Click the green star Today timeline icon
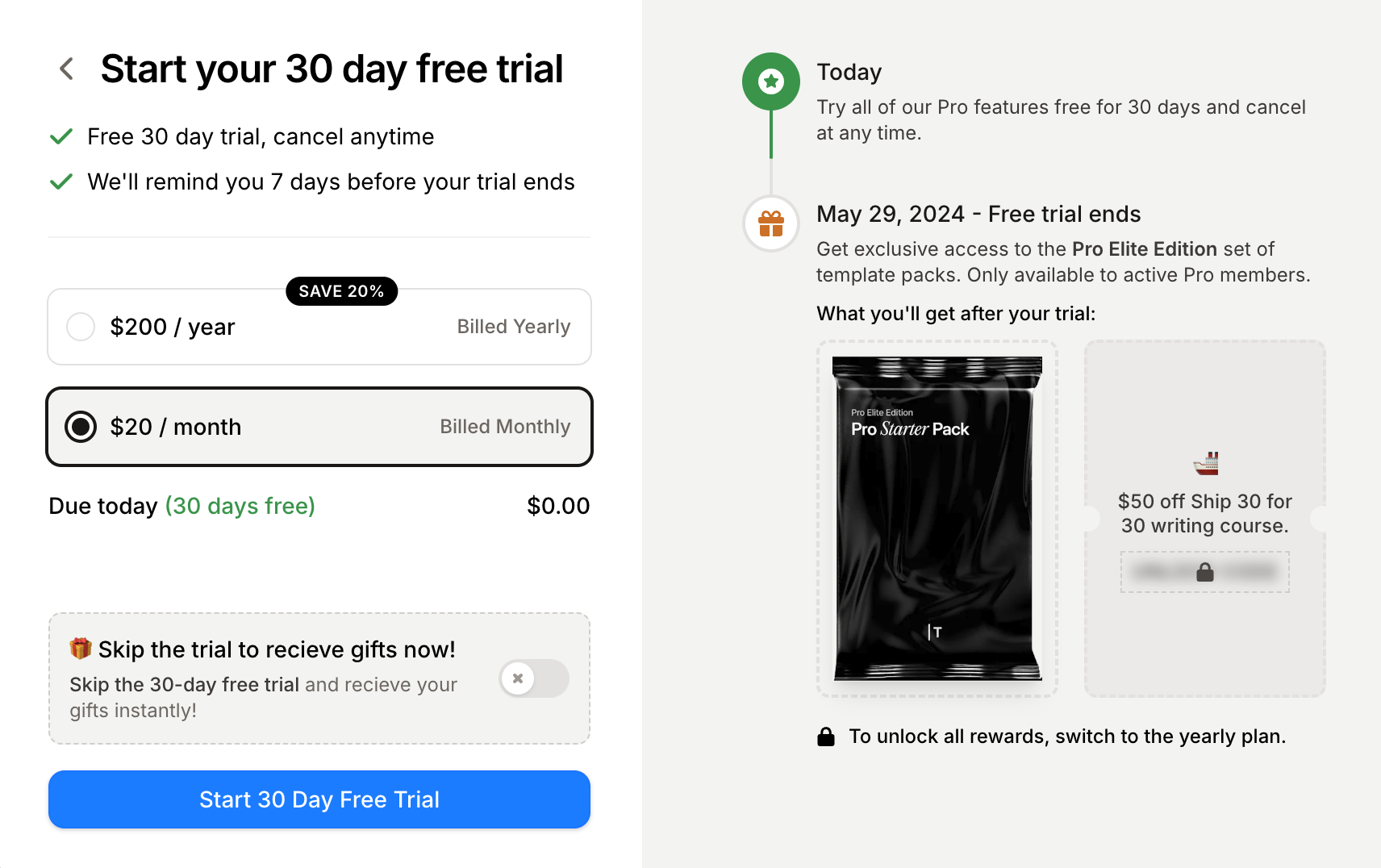The image size is (1381, 868). (771, 81)
